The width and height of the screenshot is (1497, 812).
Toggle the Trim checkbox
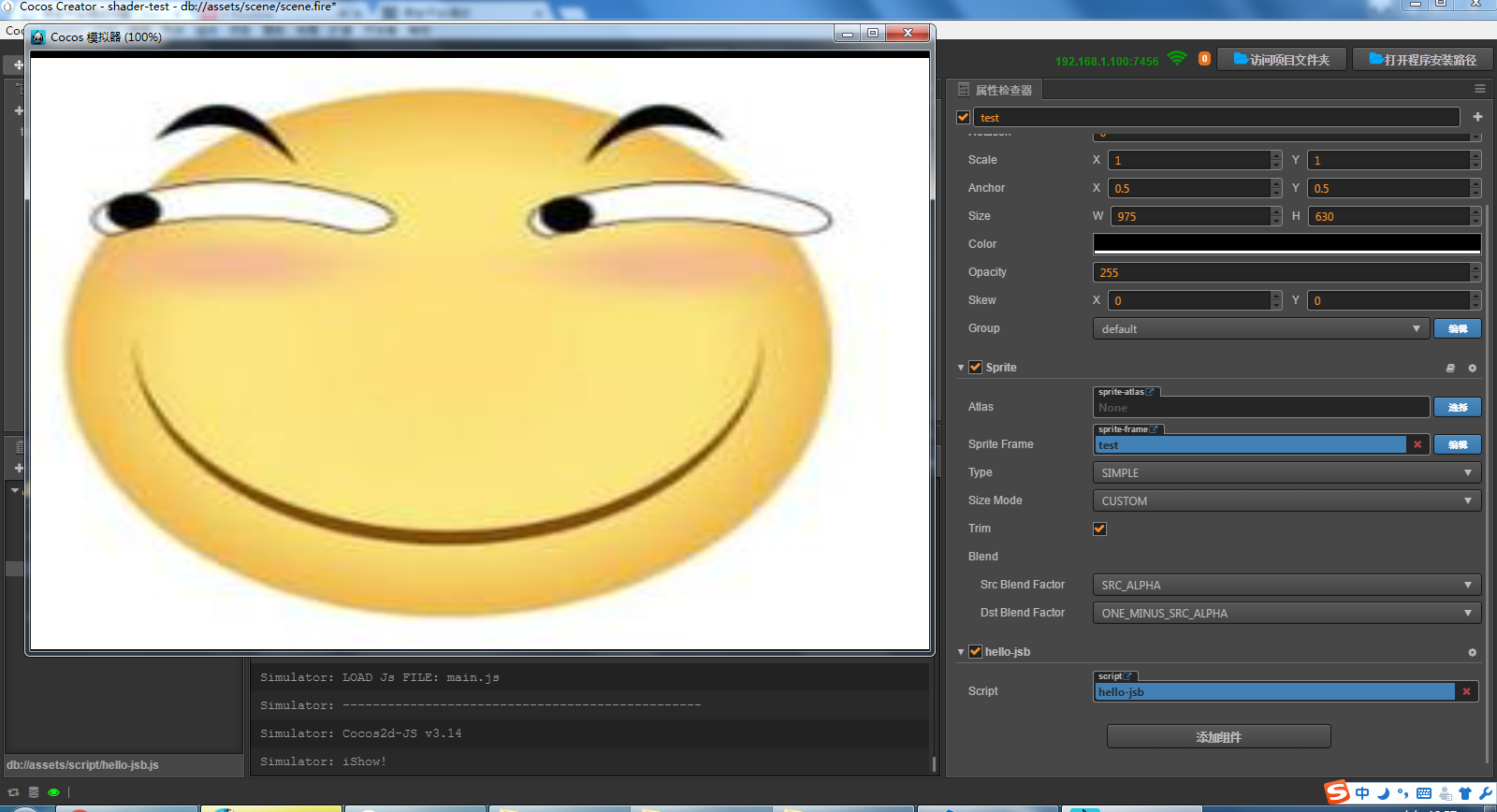point(1099,529)
